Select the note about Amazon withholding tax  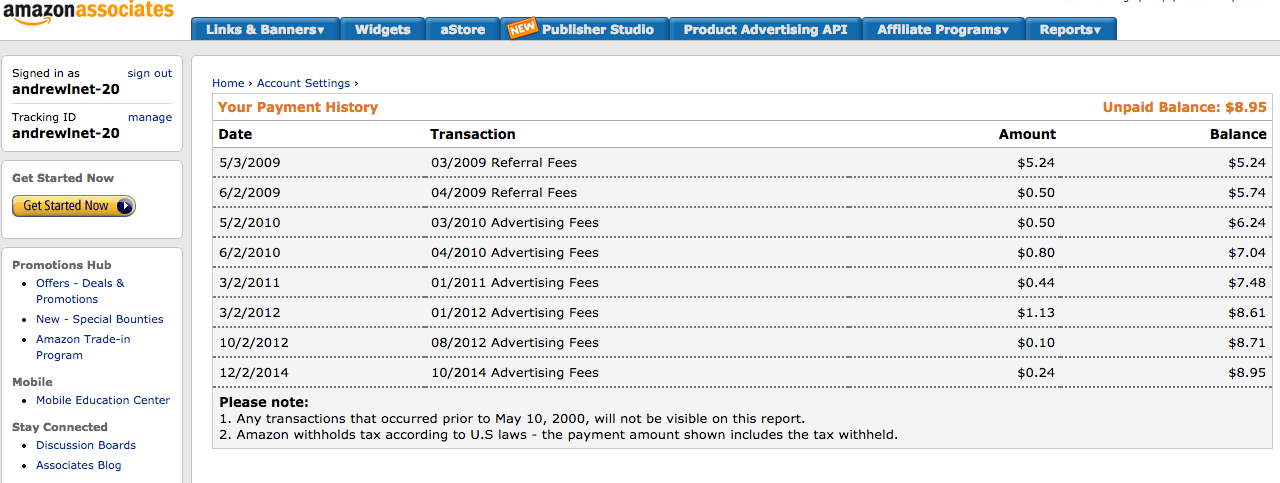(x=558, y=435)
